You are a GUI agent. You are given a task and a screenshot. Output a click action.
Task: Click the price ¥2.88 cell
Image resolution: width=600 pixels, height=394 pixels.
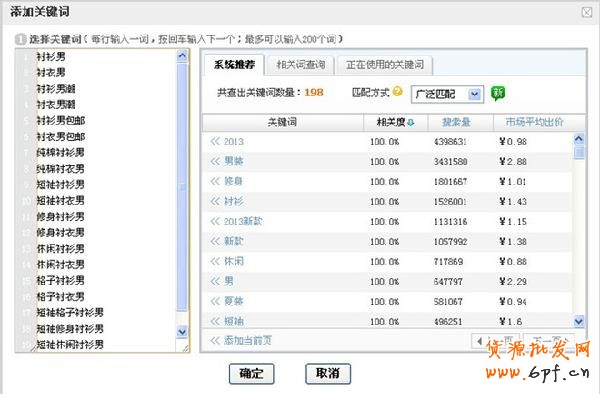(x=513, y=161)
